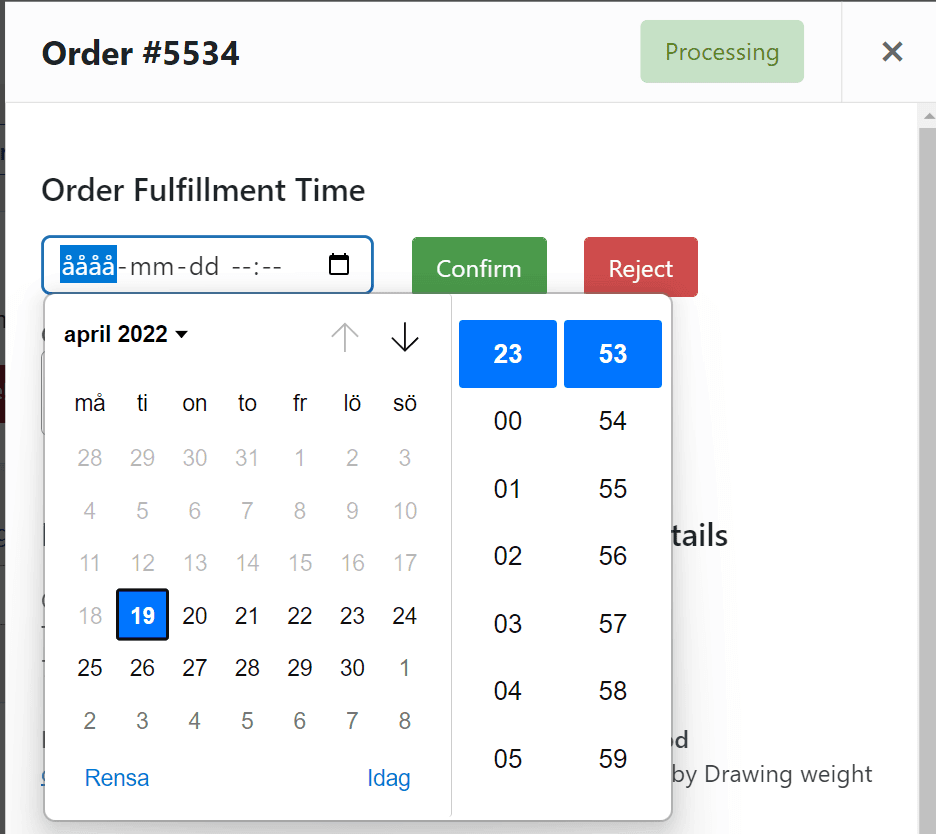Expand the april 2022 month dropdown
The height and width of the screenshot is (834, 936).
(x=126, y=334)
